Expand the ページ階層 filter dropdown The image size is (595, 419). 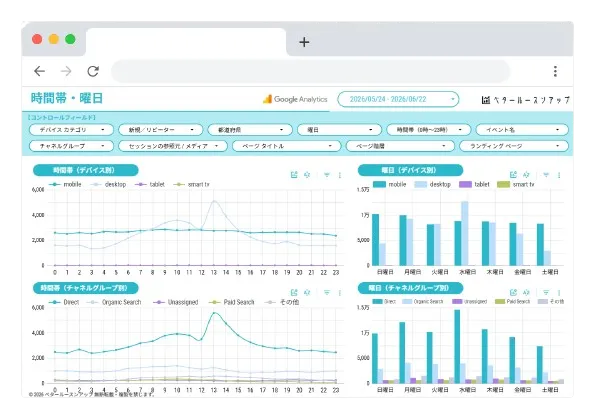pos(400,146)
